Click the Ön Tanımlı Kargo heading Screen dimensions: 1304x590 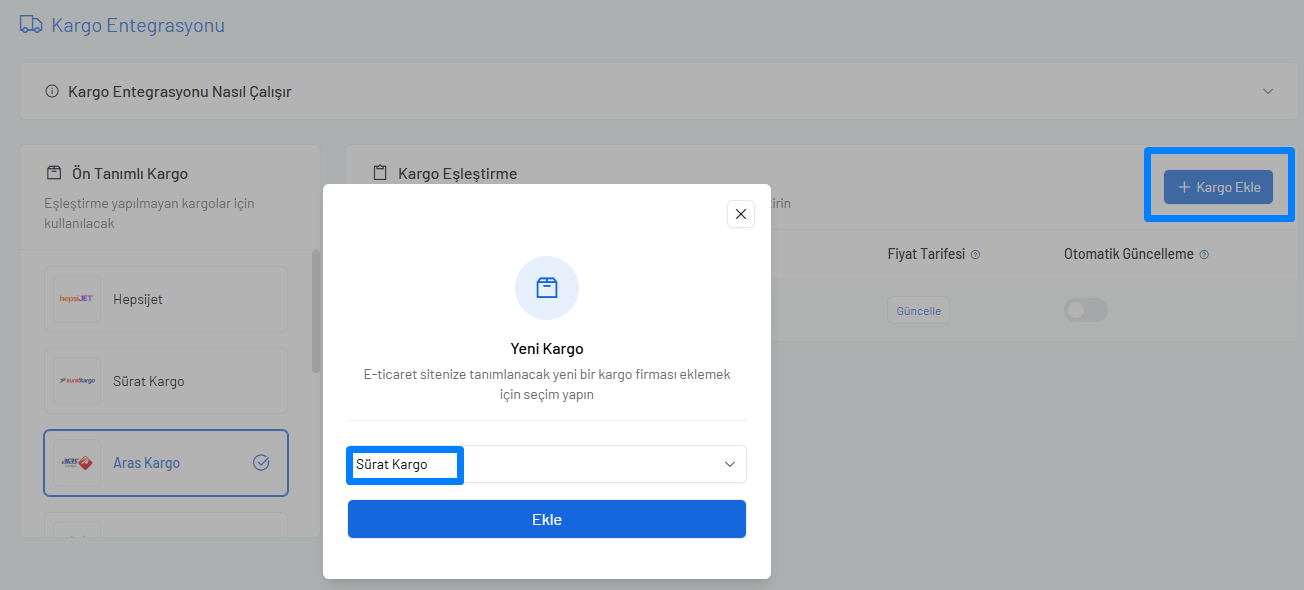click(130, 174)
